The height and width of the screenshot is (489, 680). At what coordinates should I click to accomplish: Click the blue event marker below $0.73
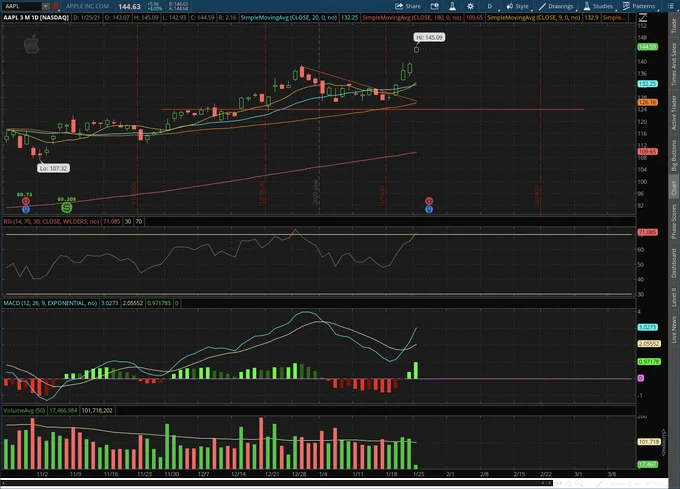coord(26,209)
